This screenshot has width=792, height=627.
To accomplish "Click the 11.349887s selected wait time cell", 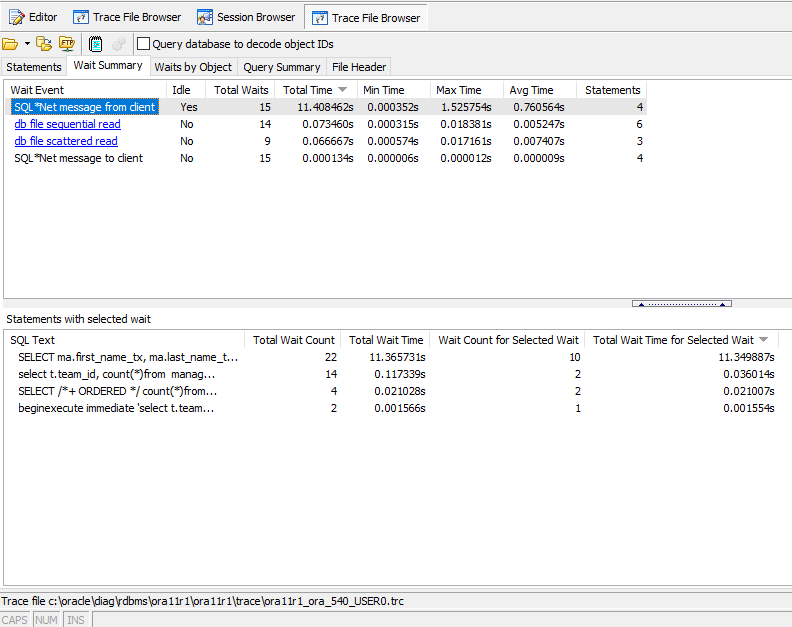I will [746, 357].
